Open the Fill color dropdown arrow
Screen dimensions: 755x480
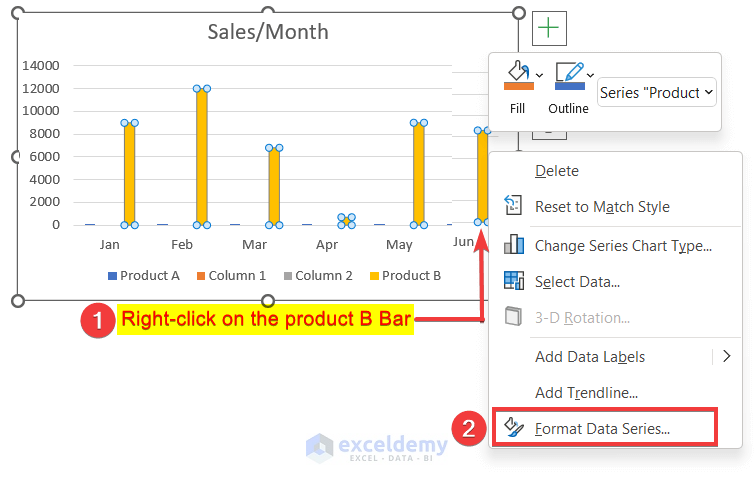(x=540, y=74)
